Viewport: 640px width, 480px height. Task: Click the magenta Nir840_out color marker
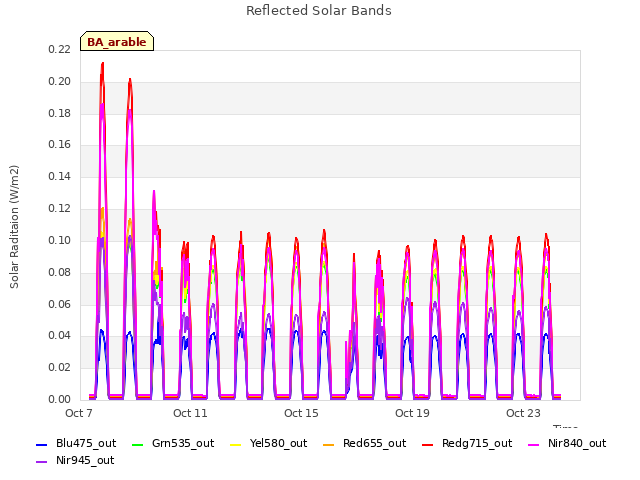point(533,444)
